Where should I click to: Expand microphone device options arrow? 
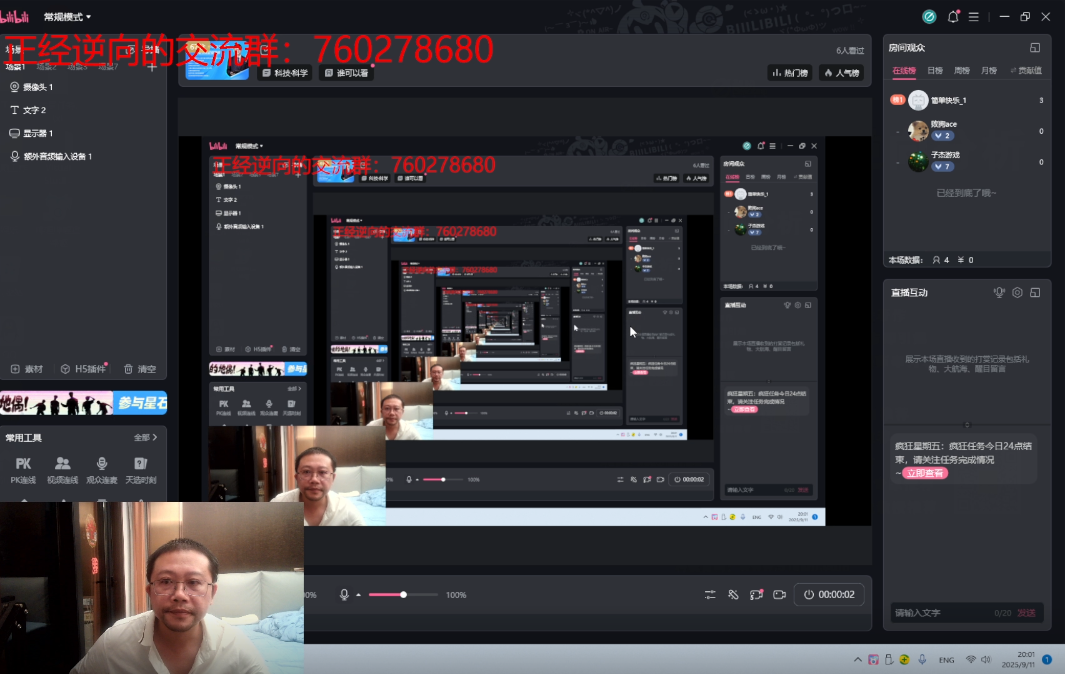pos(358,596)
